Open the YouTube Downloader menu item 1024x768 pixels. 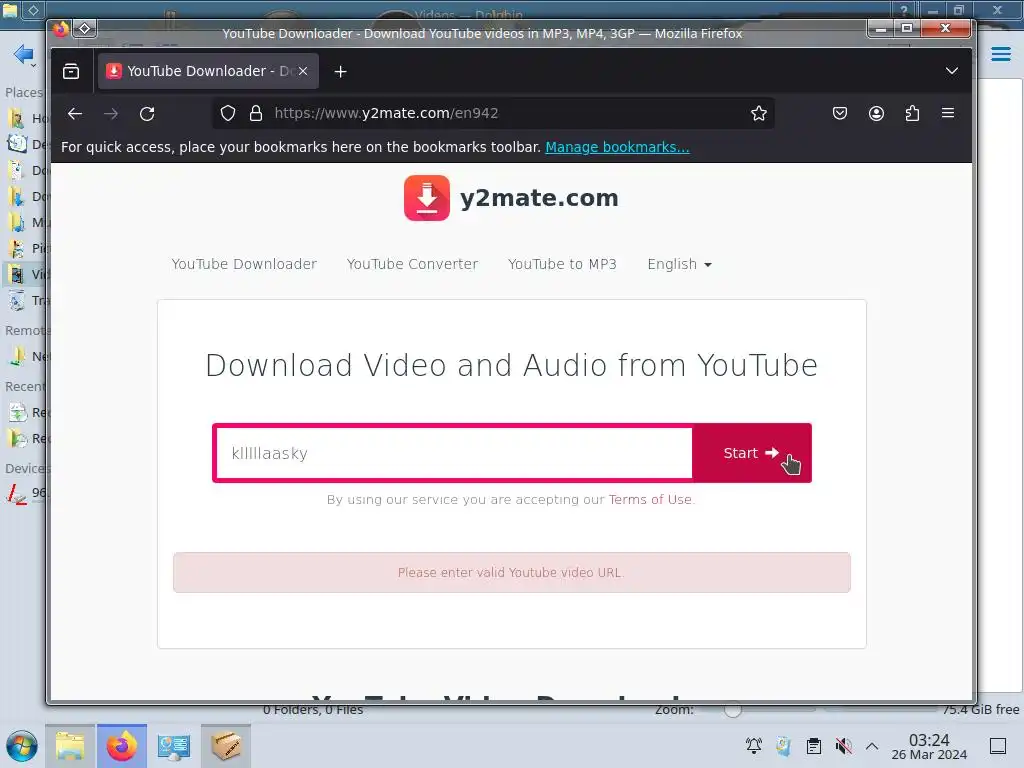coord(244,264)
